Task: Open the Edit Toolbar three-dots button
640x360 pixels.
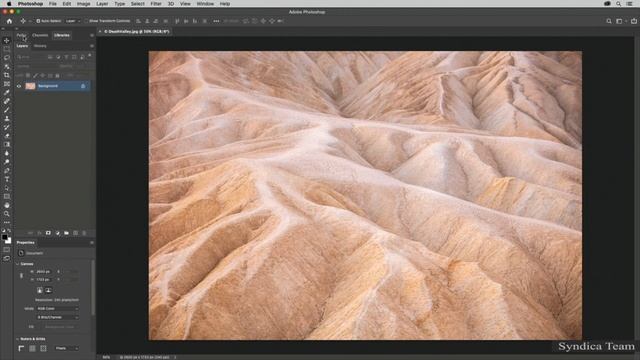Action: 7,222
